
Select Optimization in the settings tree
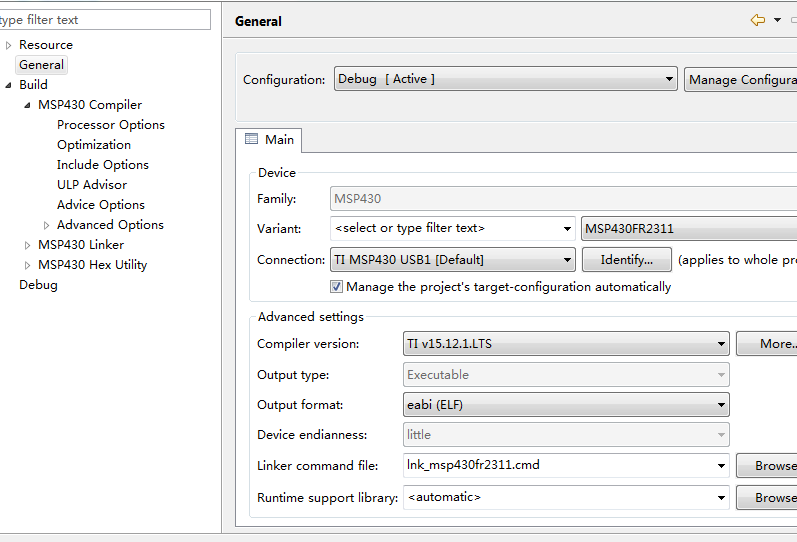pos(94,145)
